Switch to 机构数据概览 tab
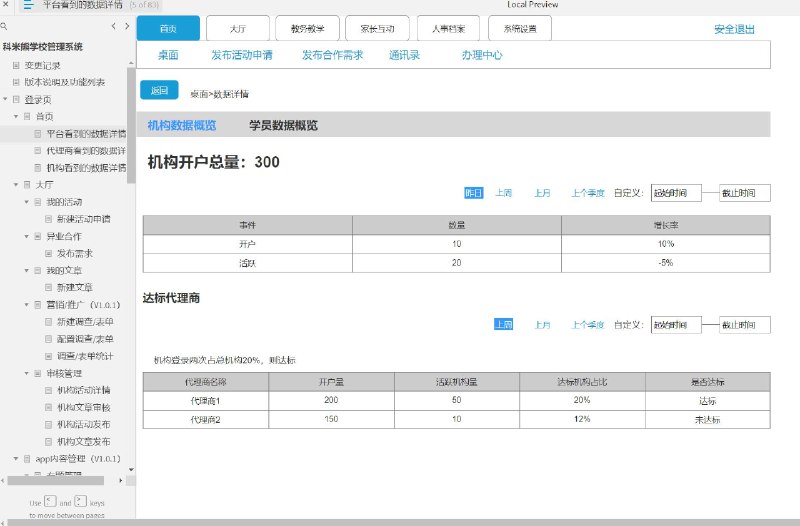The height and width of the screenshot is (526, 800). (182, 126)
